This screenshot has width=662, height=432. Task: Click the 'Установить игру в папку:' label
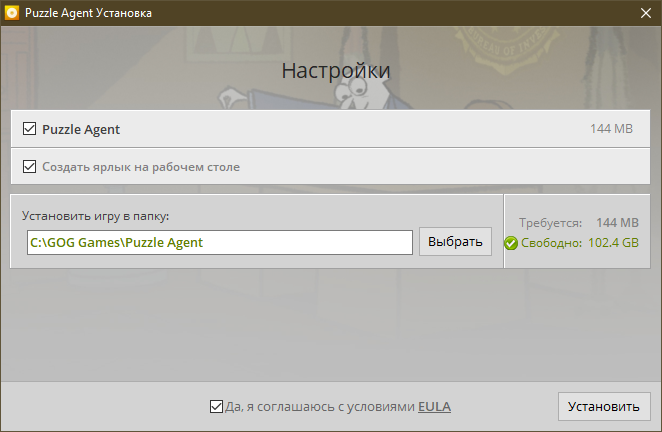(95, 216)
